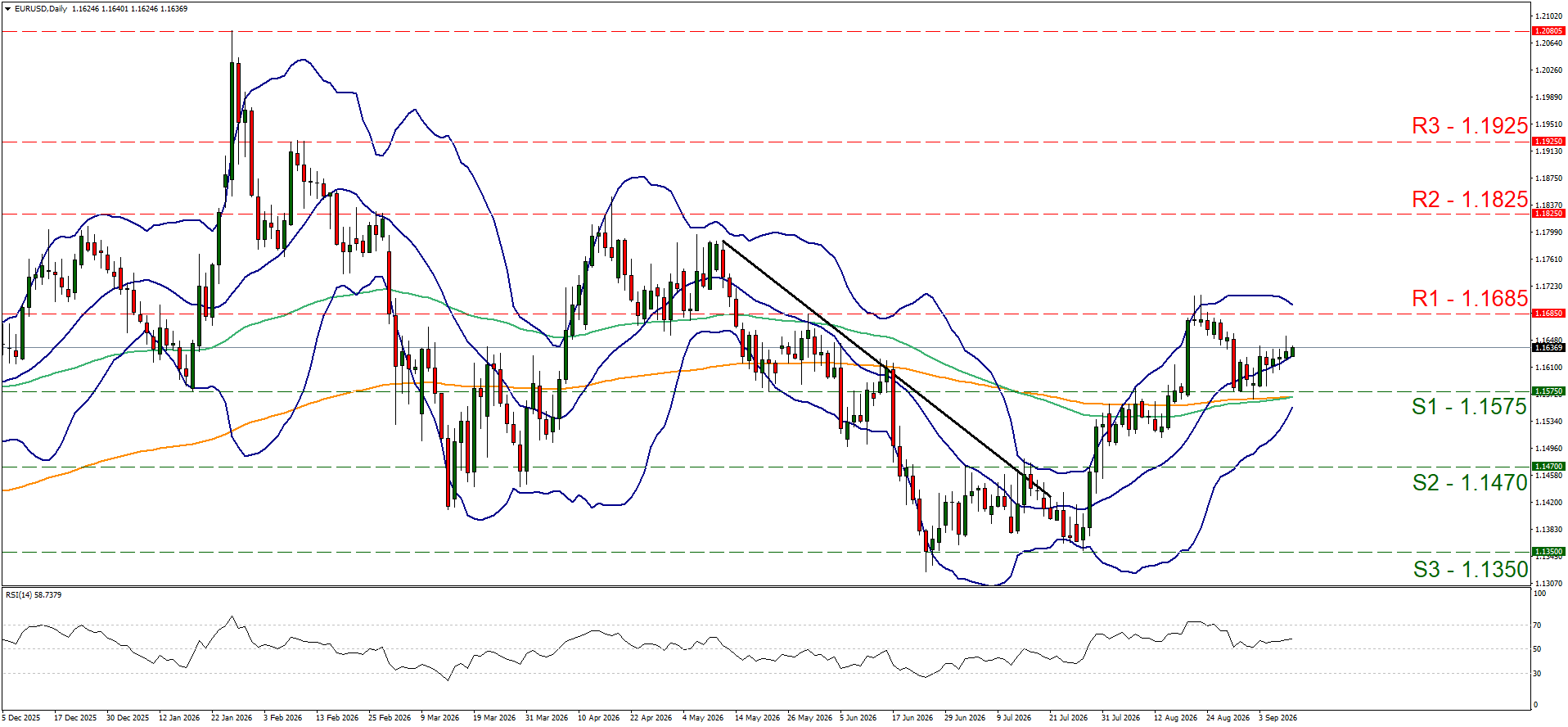Select the green 1.14700 price tag
This screenshot has width=1568, height=727.
coord(1548,467)
